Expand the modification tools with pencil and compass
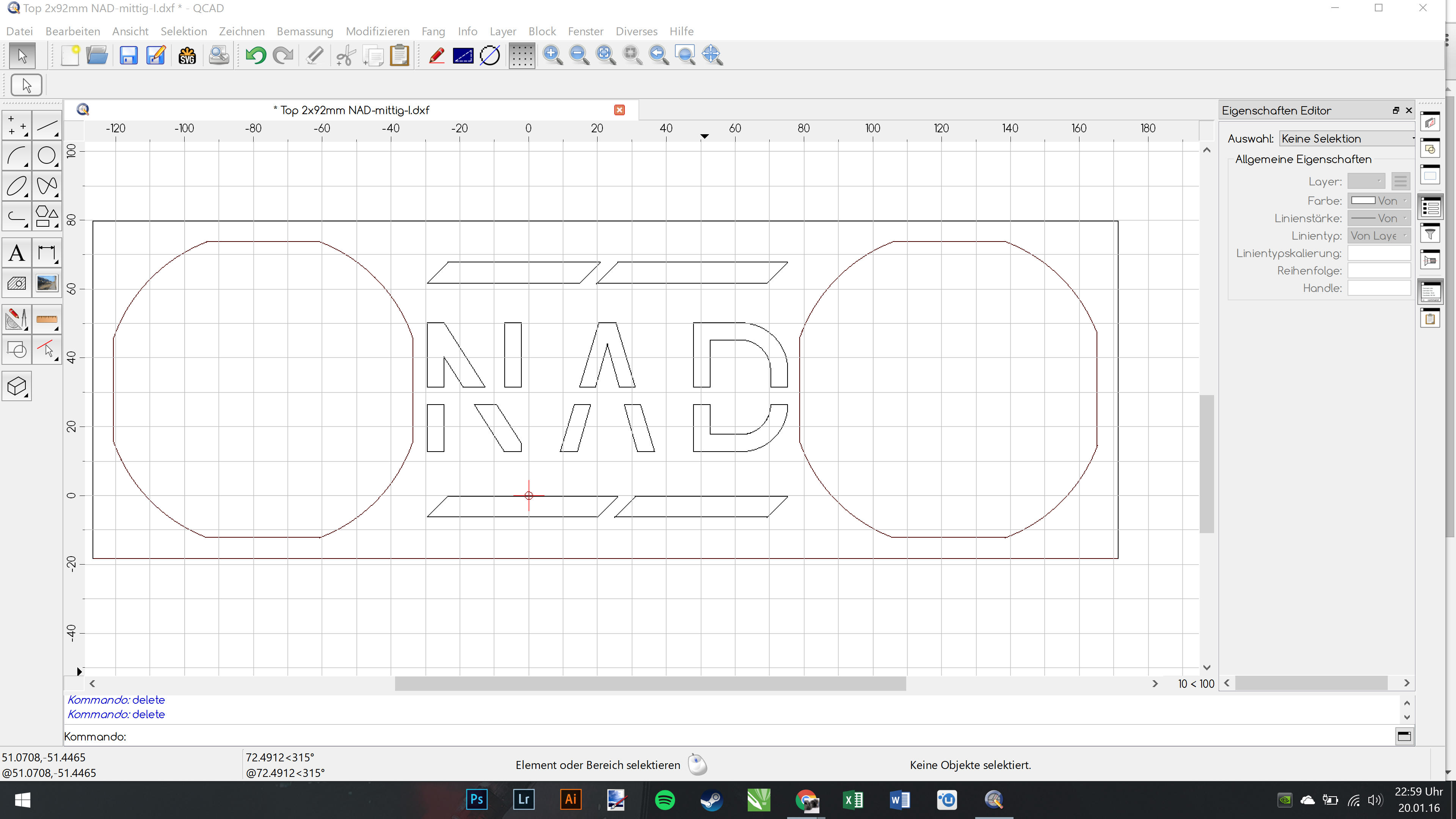1456x819 pixels. coord(17,319)
